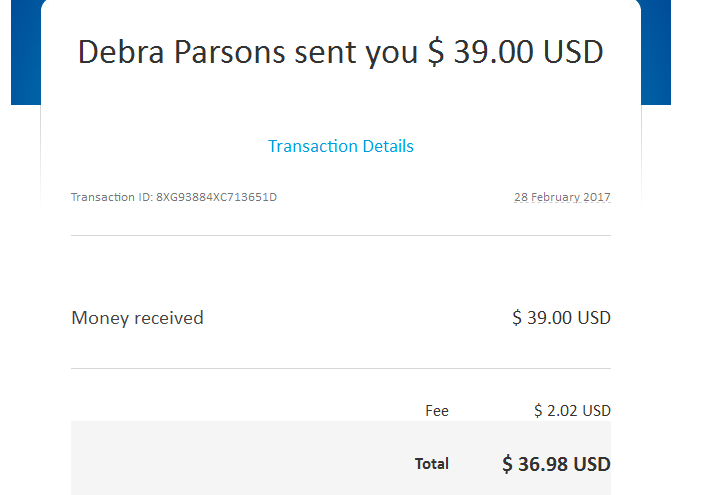Click the divider line below Money received

[x=341, y=369]
